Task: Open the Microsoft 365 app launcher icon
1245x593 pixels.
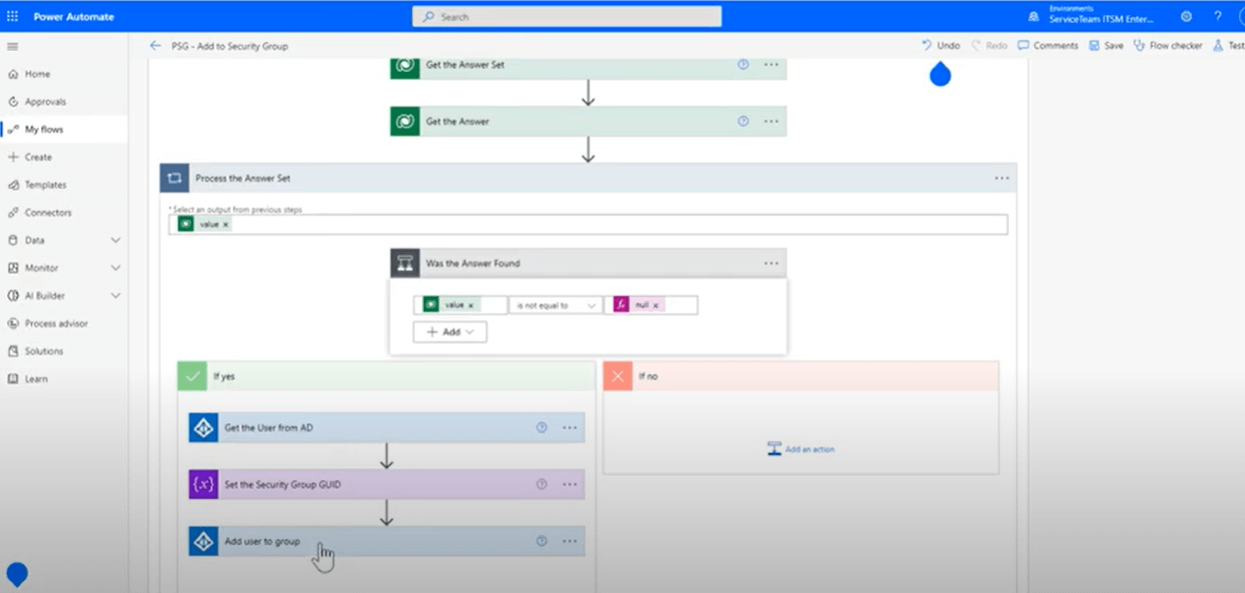Action: (12, 16)
